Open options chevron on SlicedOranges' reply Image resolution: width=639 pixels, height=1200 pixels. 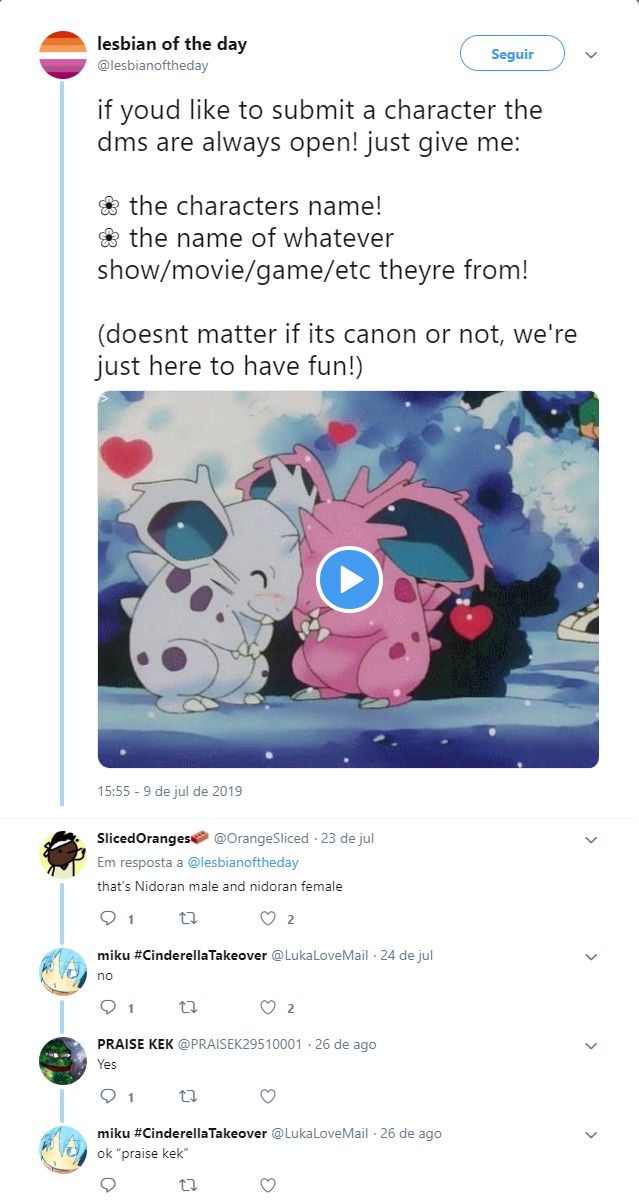[591, 840]
